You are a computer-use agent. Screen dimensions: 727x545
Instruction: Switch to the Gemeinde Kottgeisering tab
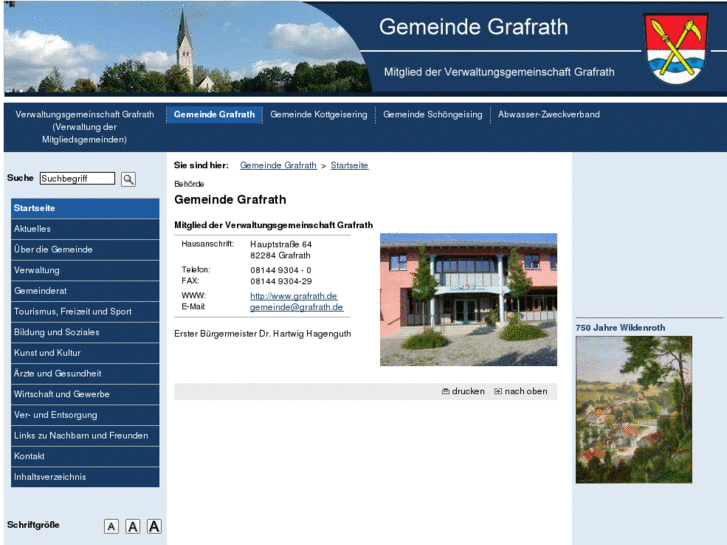[319, 115]
